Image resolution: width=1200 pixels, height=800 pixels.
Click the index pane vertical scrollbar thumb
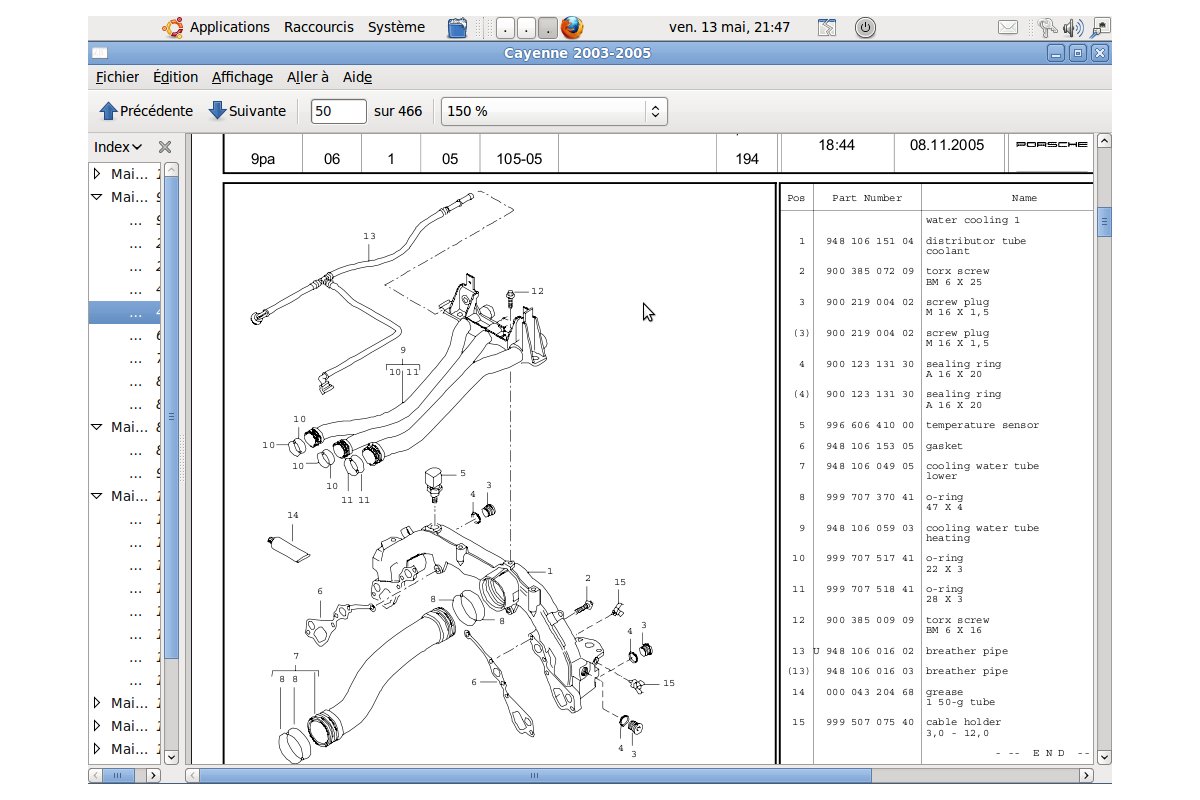[171, 417]
